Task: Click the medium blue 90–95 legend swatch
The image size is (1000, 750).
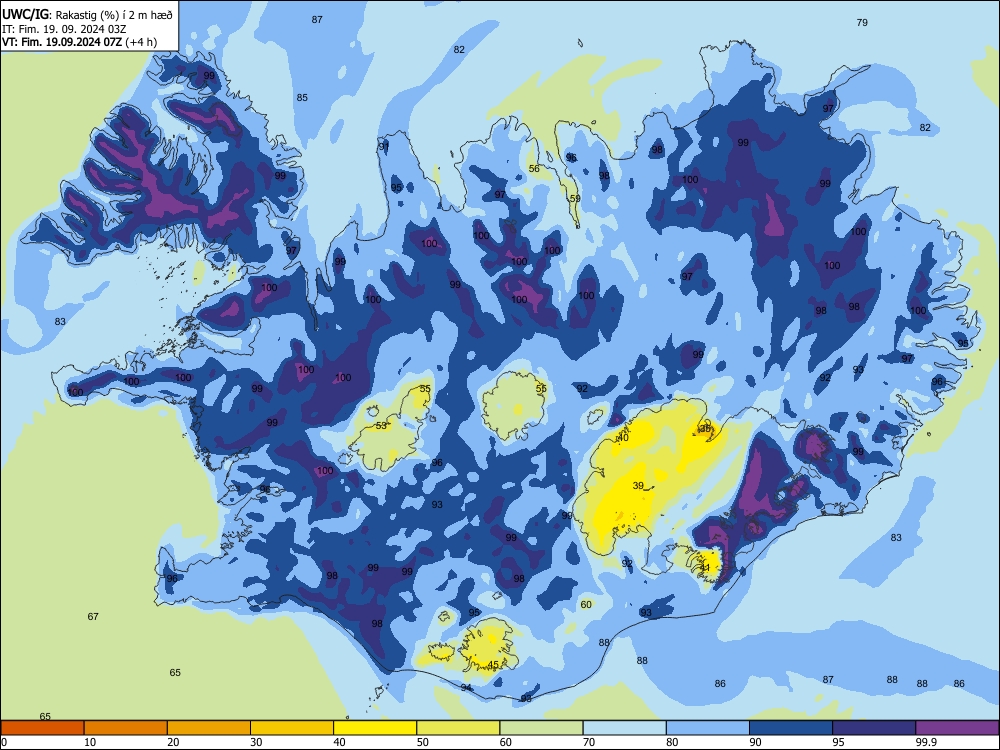Action: point(791,728)
